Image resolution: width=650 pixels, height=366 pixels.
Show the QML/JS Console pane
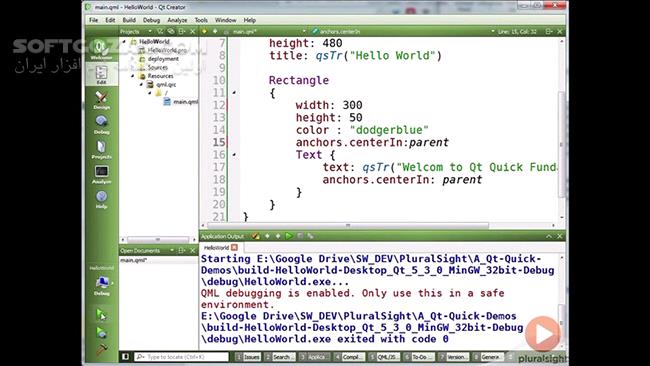pos(384,357)
